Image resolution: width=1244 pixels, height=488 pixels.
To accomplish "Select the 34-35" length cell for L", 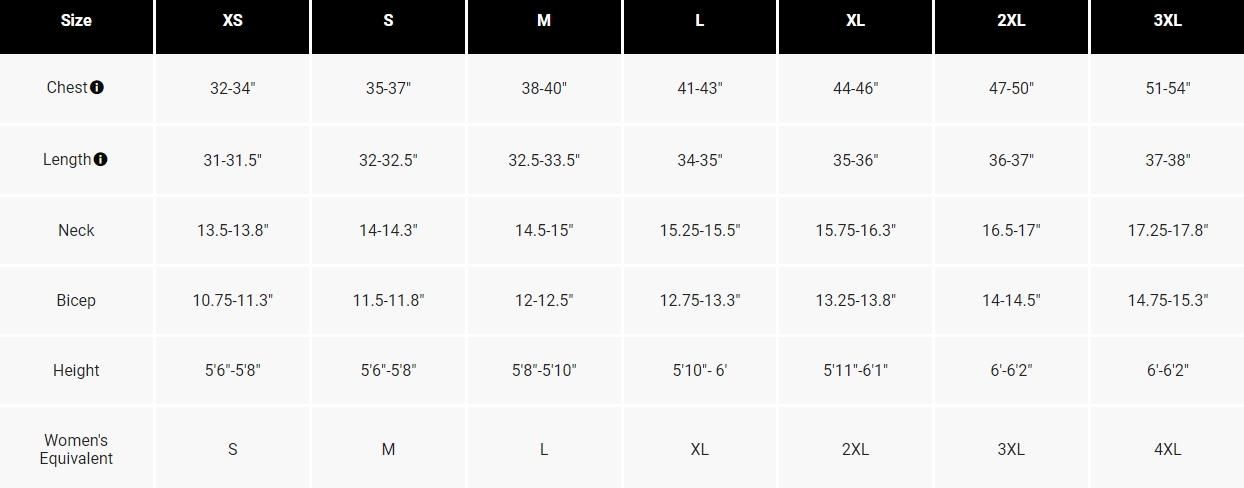I will point(699,160).
